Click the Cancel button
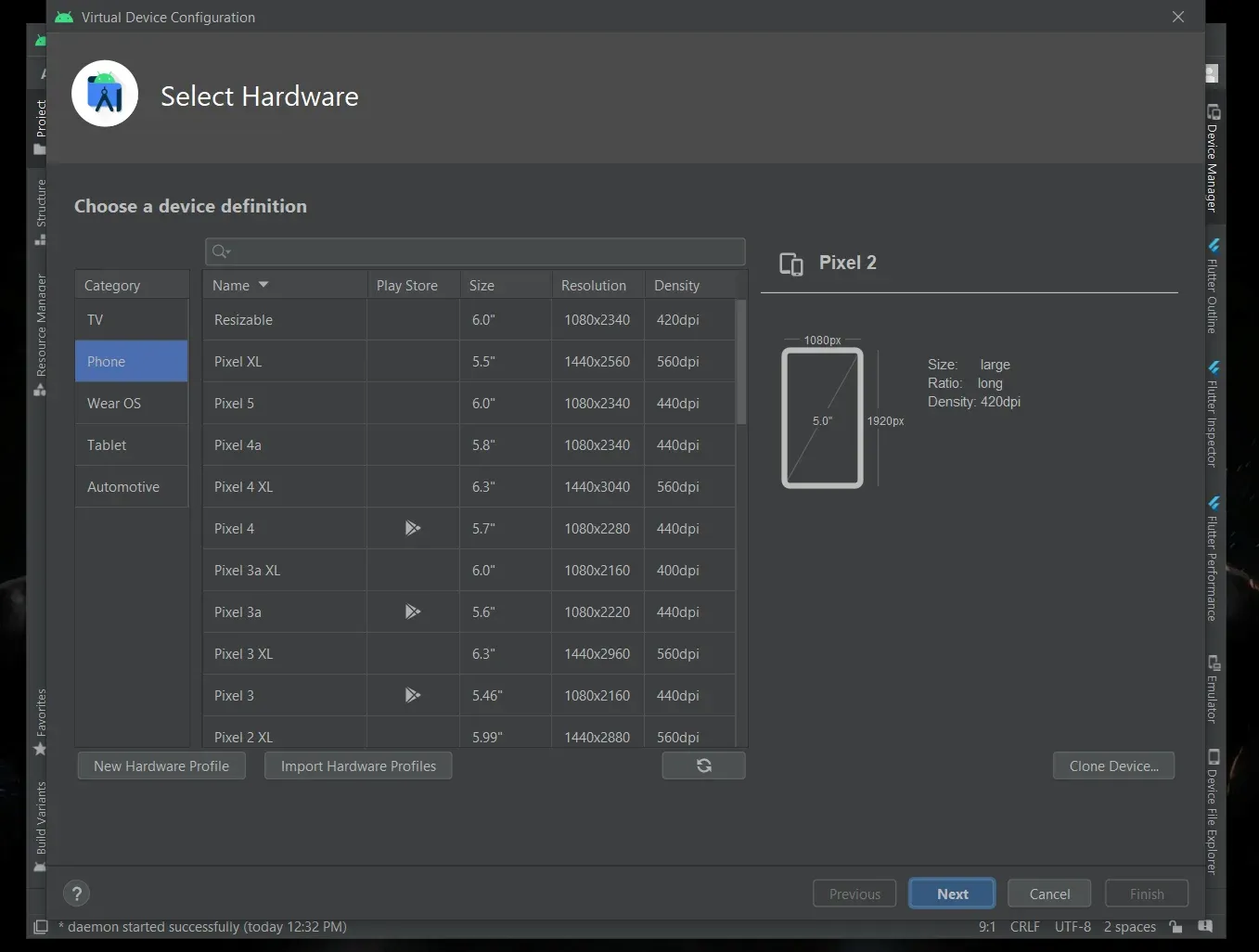 pyautogui.click(x=1049, y=894)
